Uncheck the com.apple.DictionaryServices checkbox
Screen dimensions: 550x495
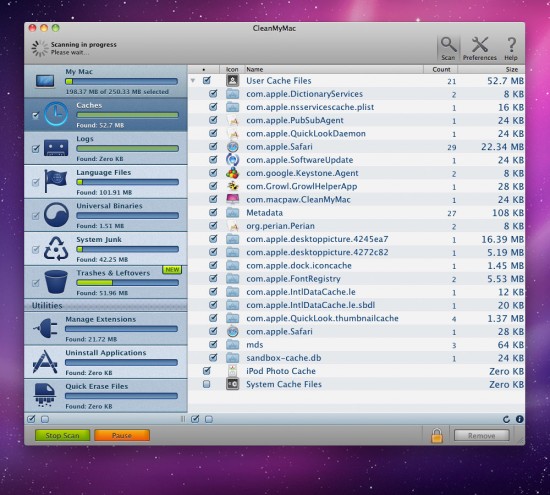[213, 94]
